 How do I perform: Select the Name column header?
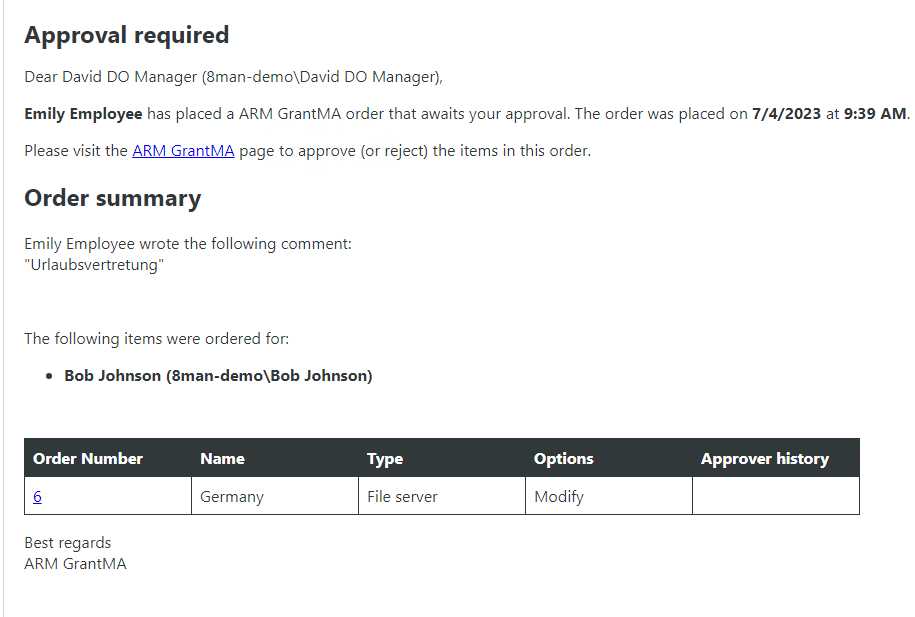click(222, 459)
